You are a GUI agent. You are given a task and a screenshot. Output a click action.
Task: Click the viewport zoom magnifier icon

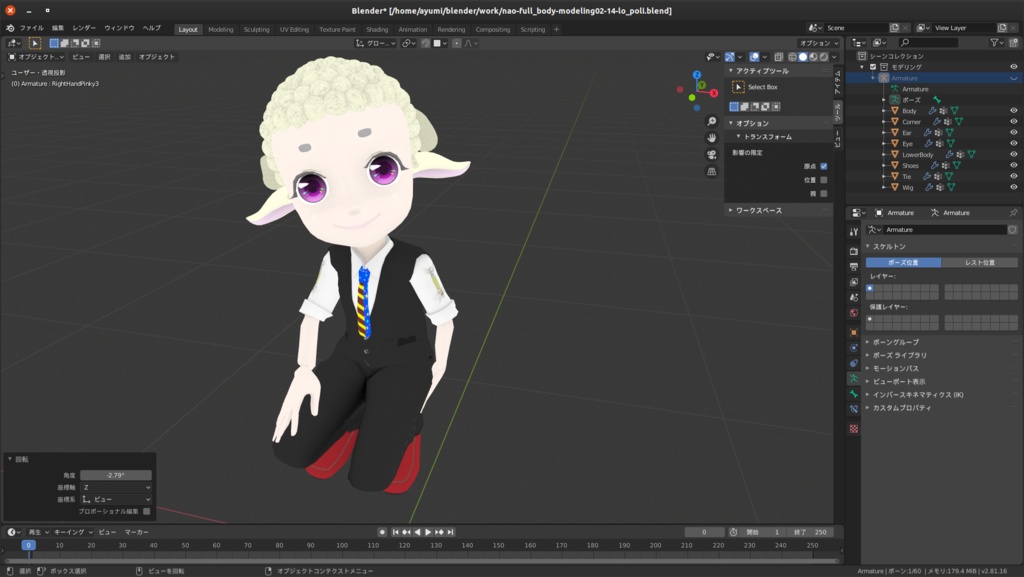coord(711,121)
